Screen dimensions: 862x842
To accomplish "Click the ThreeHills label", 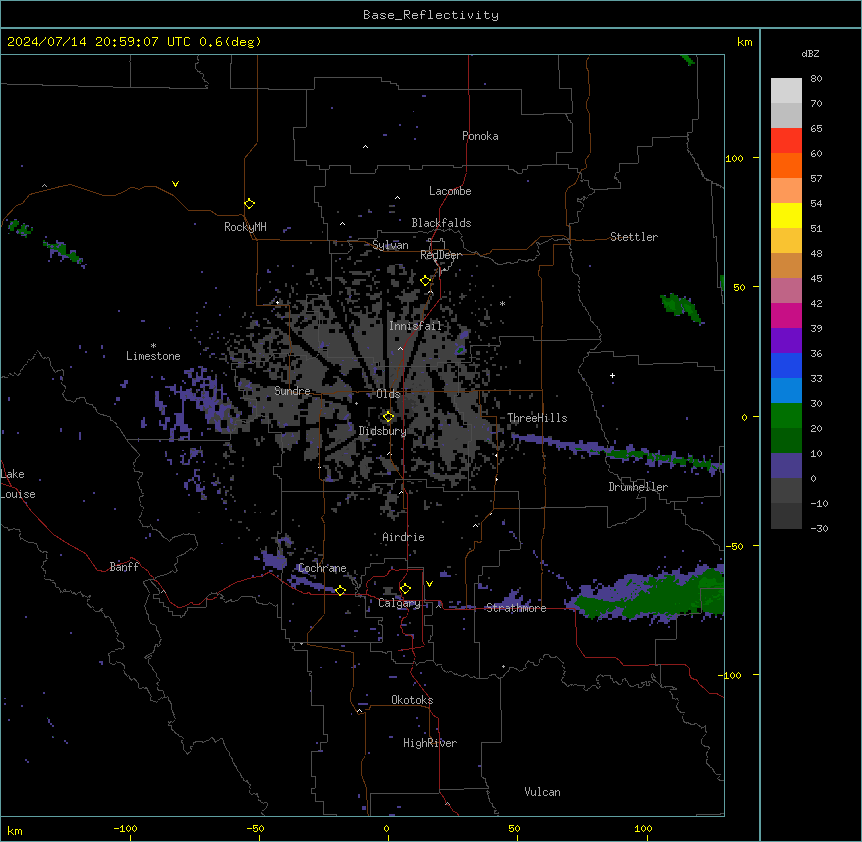I will 537,418.
